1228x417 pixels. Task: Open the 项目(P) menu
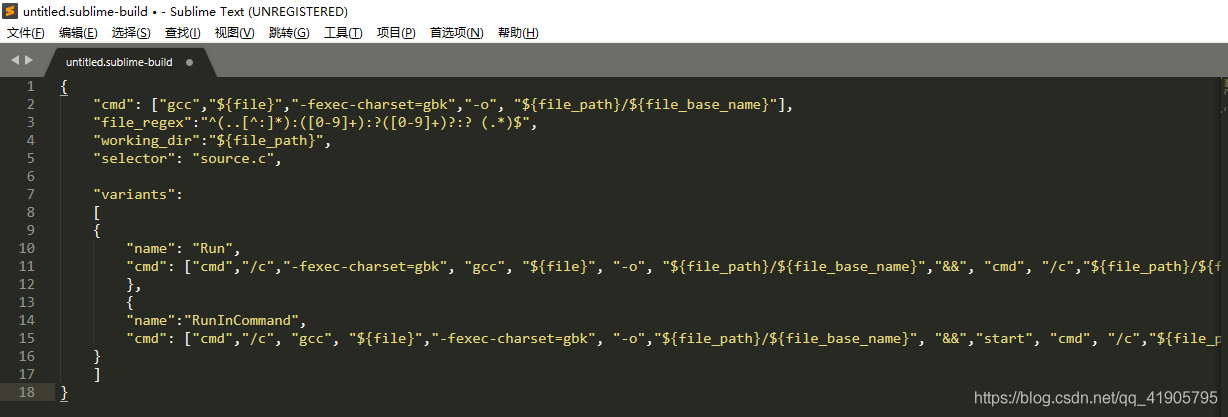[396, 33]
